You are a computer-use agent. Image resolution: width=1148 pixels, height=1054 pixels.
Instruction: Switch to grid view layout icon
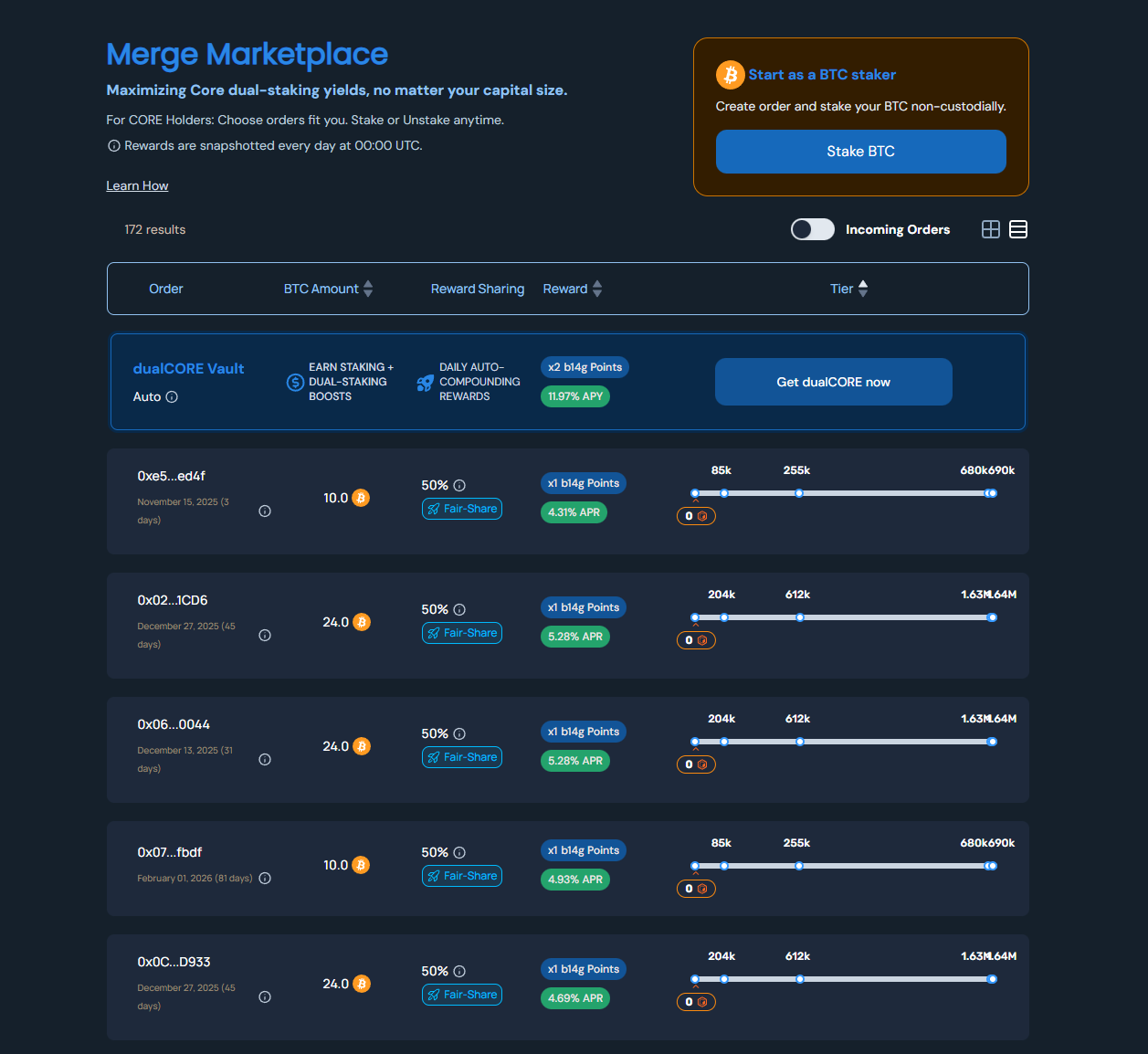pos(990,229)
